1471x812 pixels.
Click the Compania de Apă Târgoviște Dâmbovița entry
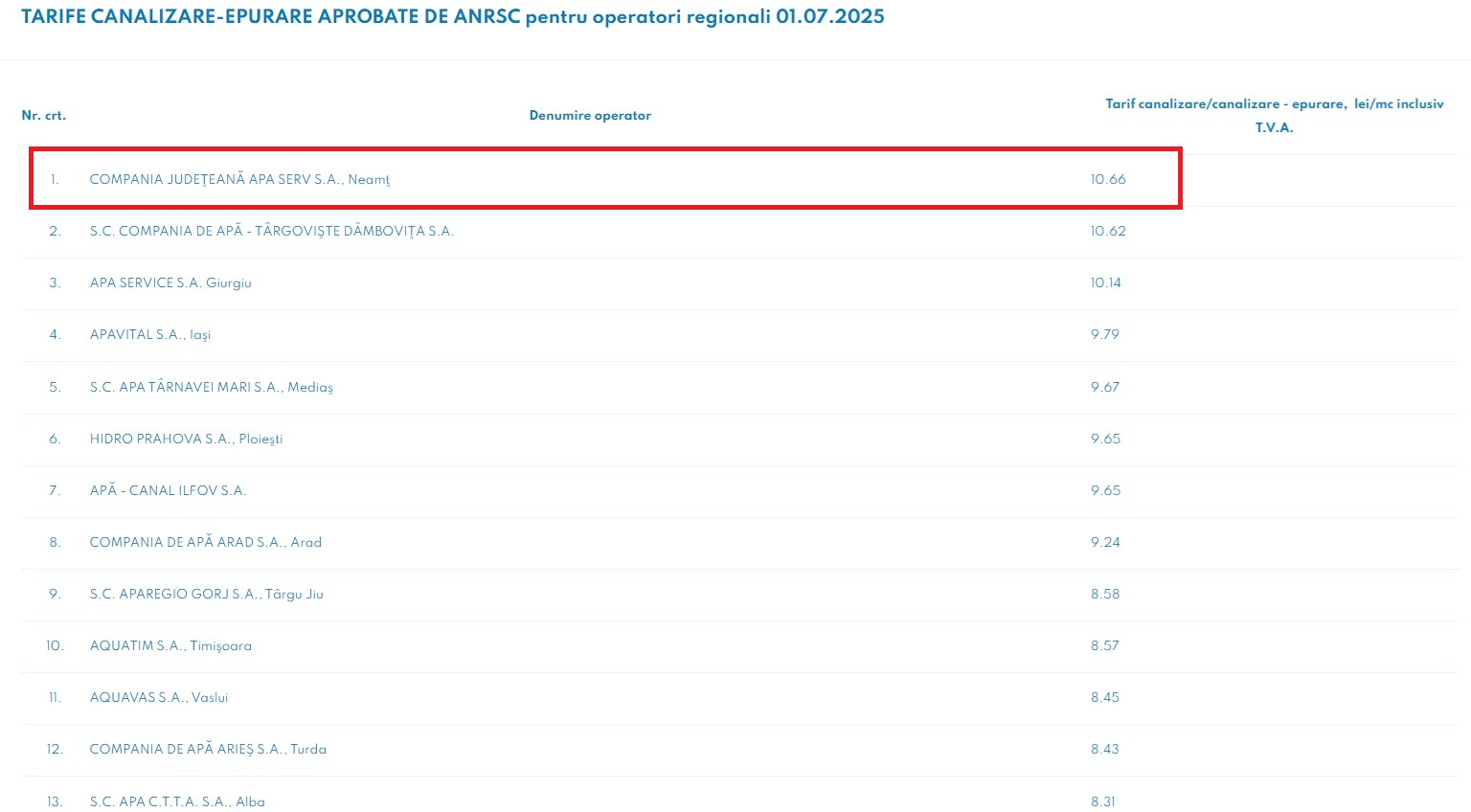click(271, 232)
